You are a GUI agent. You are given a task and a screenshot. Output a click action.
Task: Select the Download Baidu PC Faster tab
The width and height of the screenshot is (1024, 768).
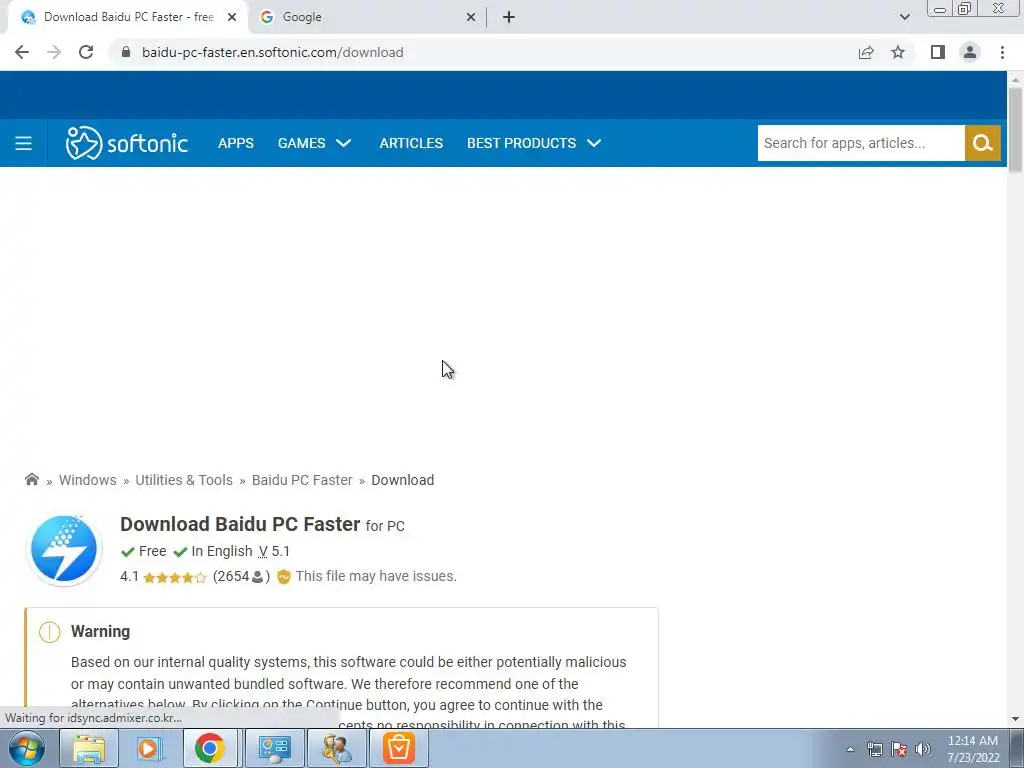(128, 17)
